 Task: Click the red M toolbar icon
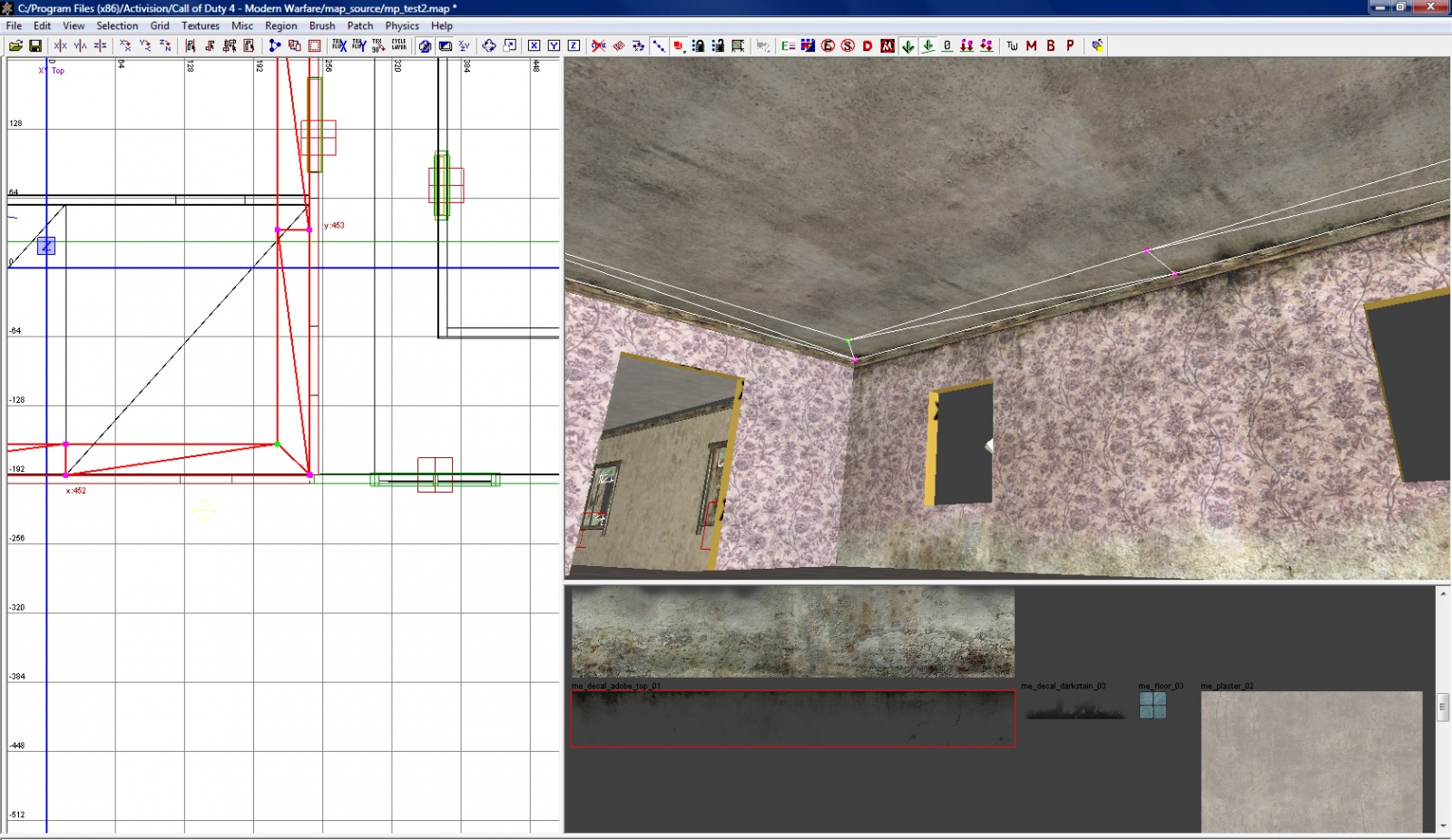pos(1031,45)
